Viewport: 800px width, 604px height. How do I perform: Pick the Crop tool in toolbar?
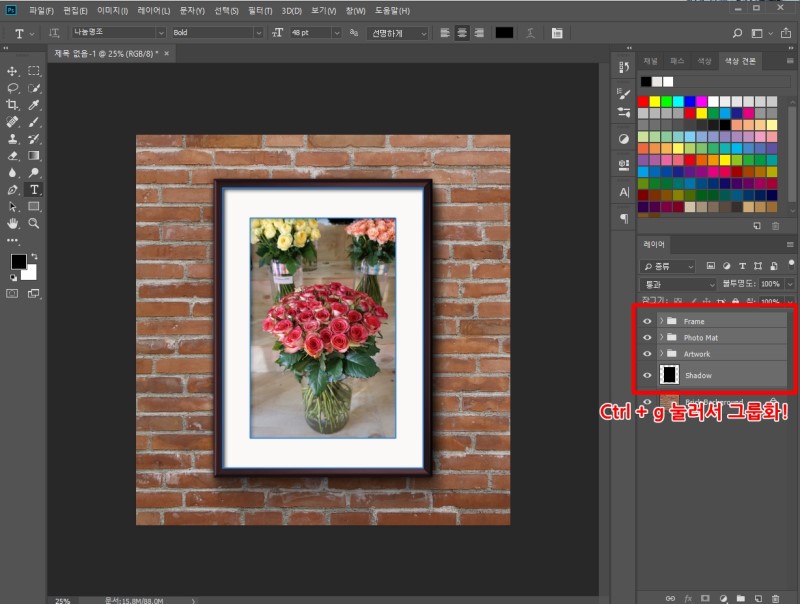pyautogui.click(x=13, y=105)
